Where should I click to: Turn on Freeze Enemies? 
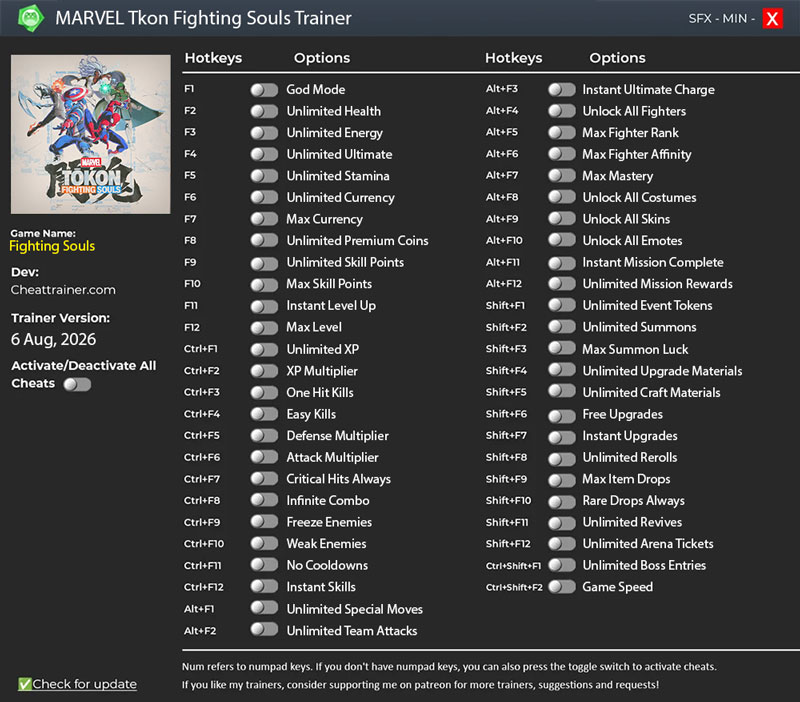264,522
